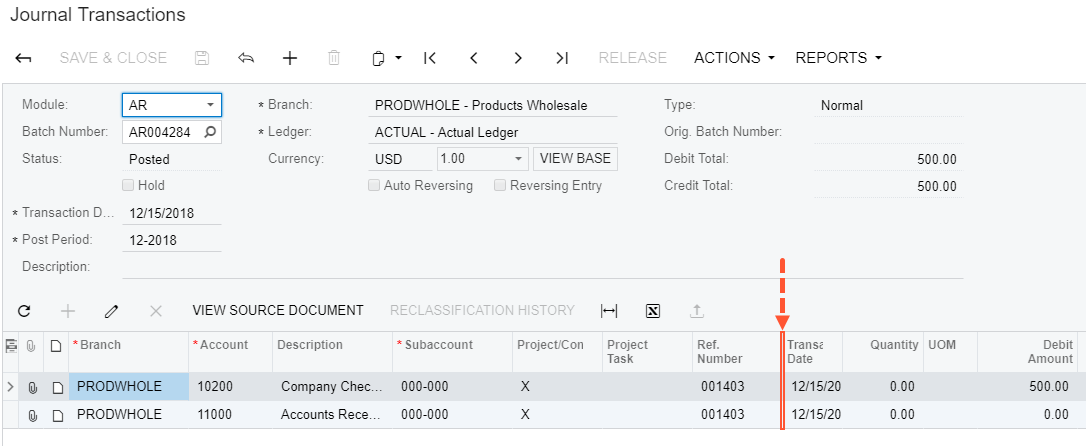Click the fit-to-screen columns icon
The width and height of the screenshot is (1086, 446).
coord(609,311)
